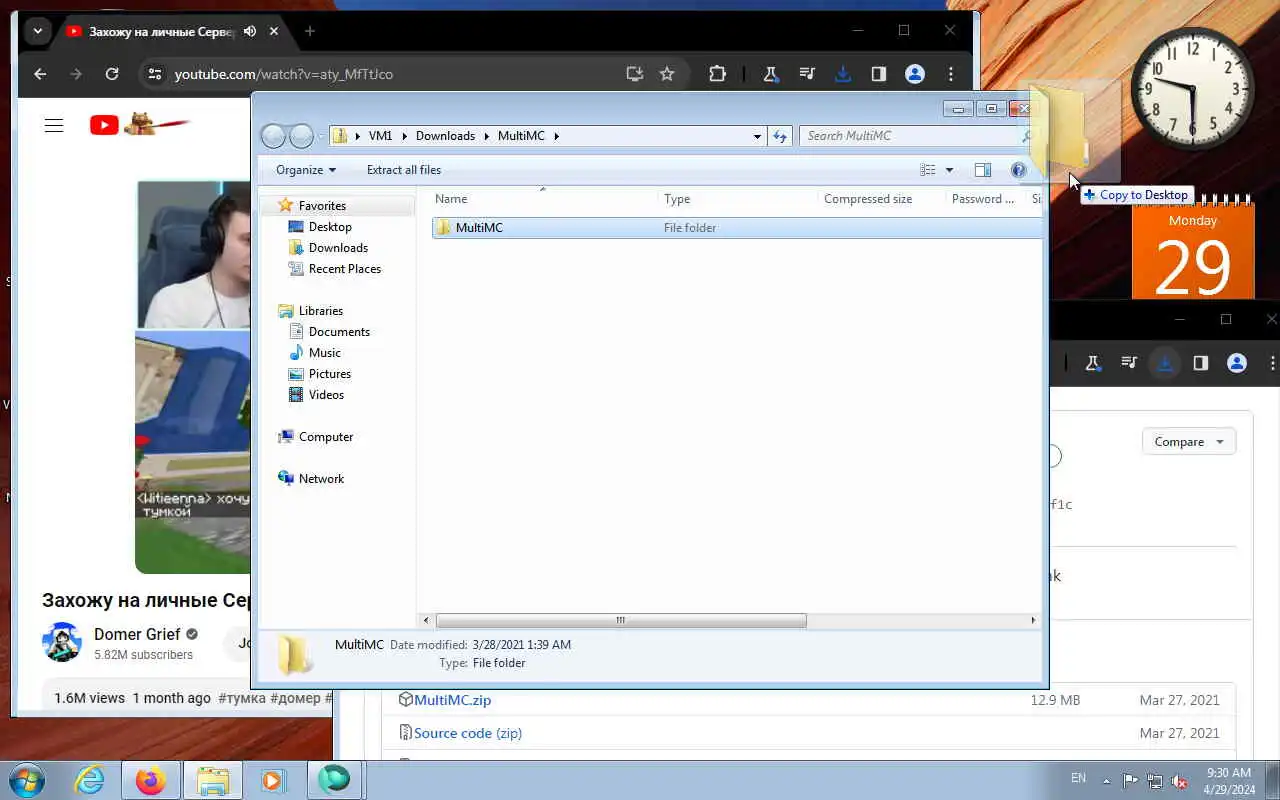Click the streamer webcam video frame
The width and height of the screenshot is (1280, 800).
(x=193, y=254)
